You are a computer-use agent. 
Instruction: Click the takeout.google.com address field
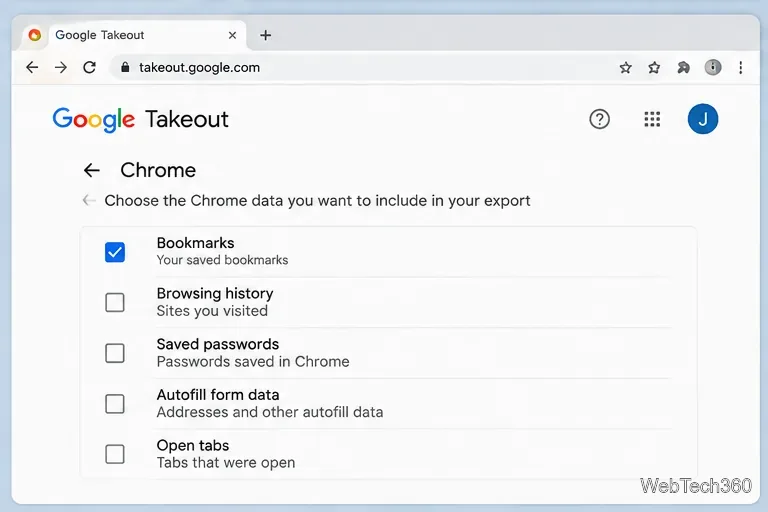point(361,67)
